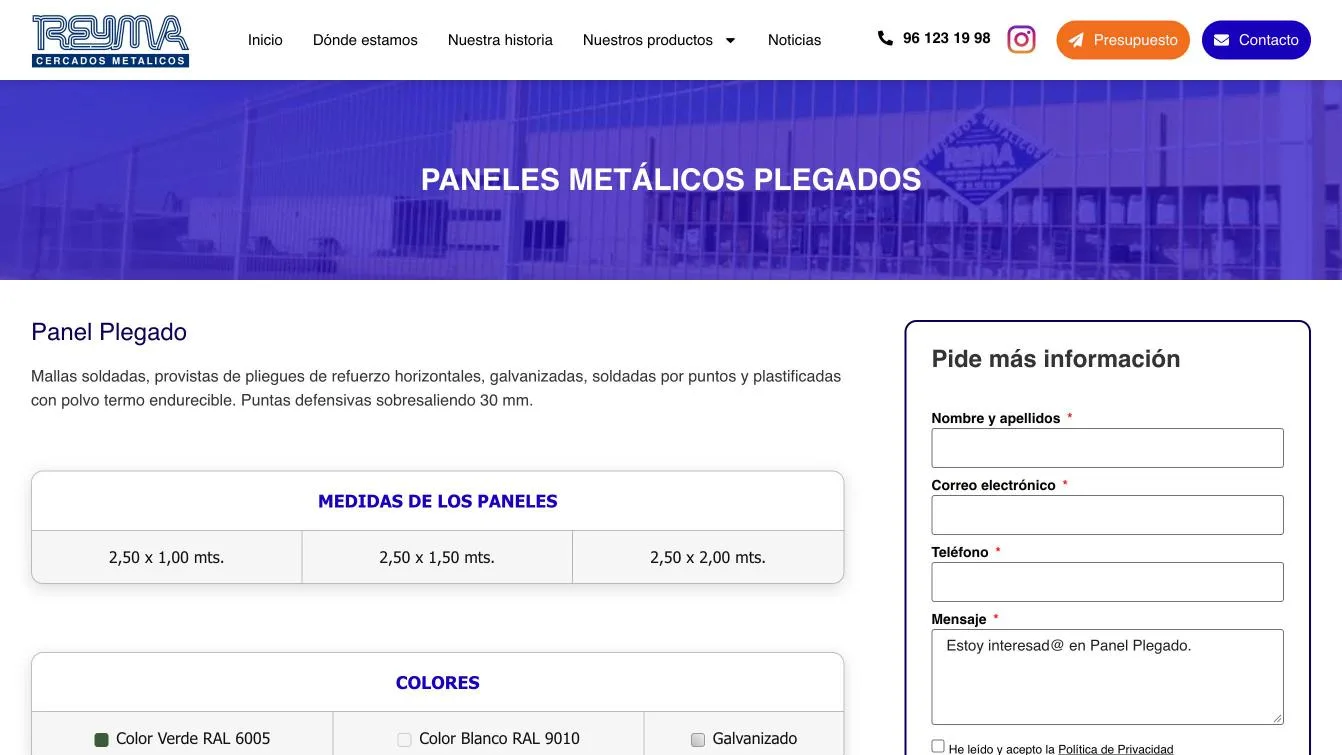Click the COLORES table heading

tap(438, 683)
